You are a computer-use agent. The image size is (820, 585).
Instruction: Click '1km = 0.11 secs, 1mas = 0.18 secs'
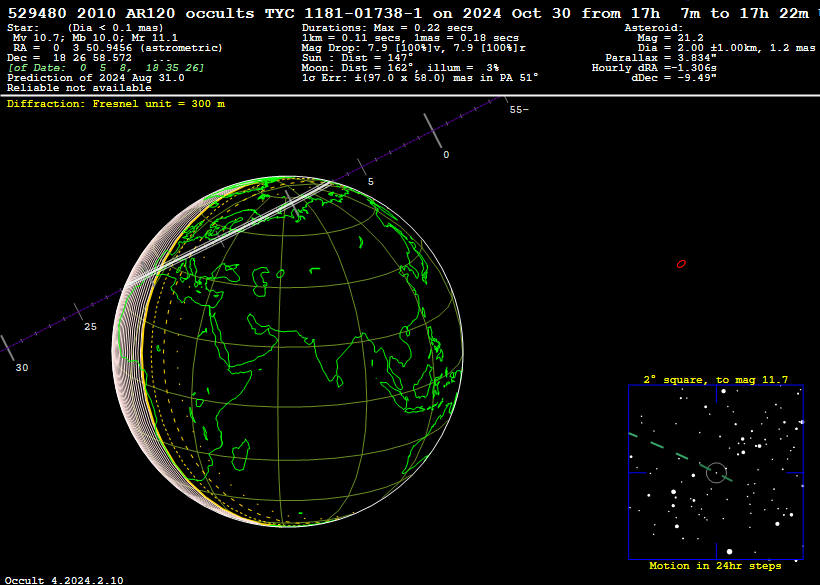tap(410, 38)
